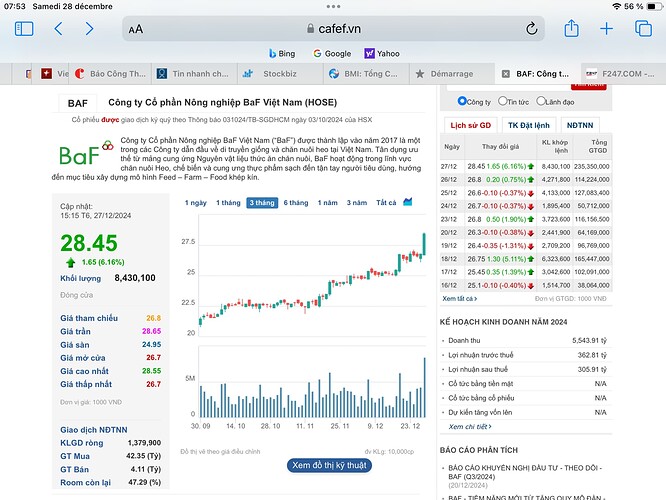This screenshot has width=666, height=500.
Task: Click the KLGD ròng value 1,379,900
Action: click(x=144, y=443)
